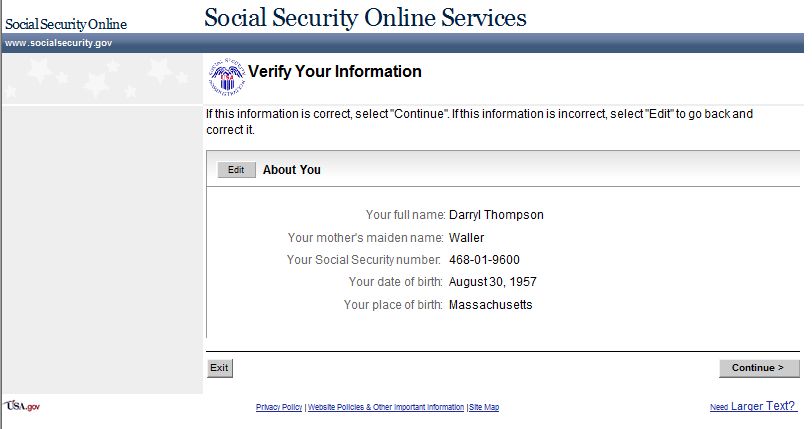
Task: Click the Social Security number value
Action: click(484, 260)
